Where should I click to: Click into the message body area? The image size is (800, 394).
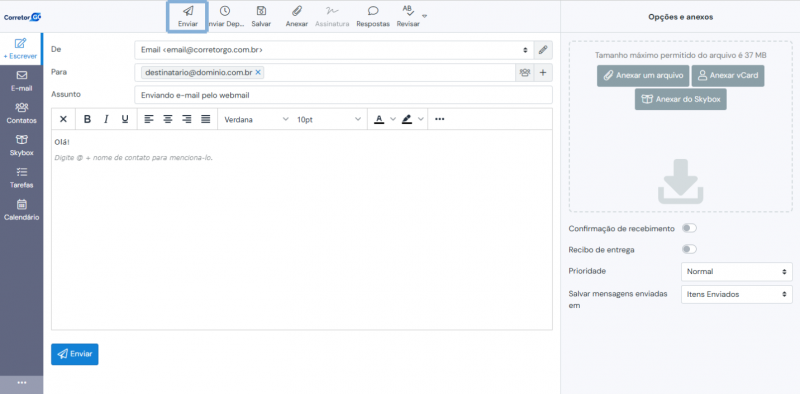[x=302, y=230]
